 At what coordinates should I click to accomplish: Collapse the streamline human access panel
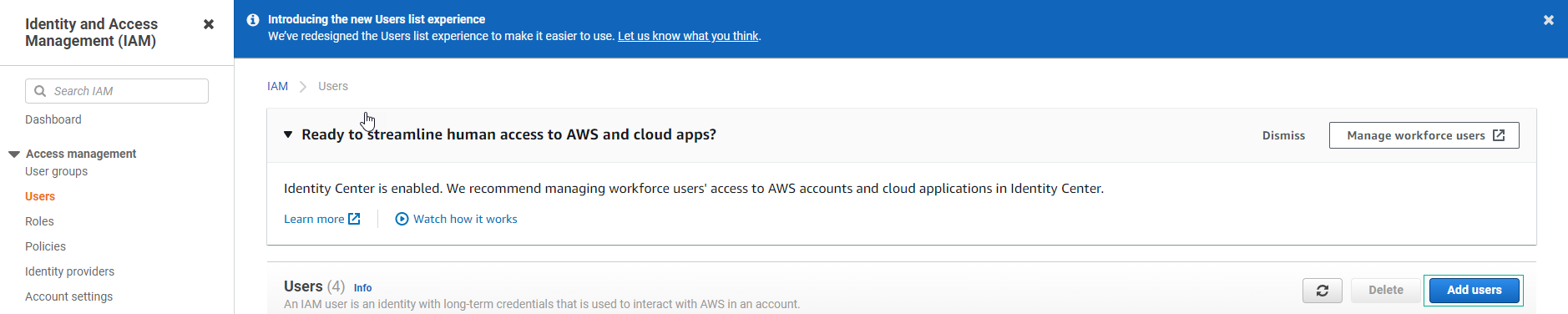[x=288, y=134]
